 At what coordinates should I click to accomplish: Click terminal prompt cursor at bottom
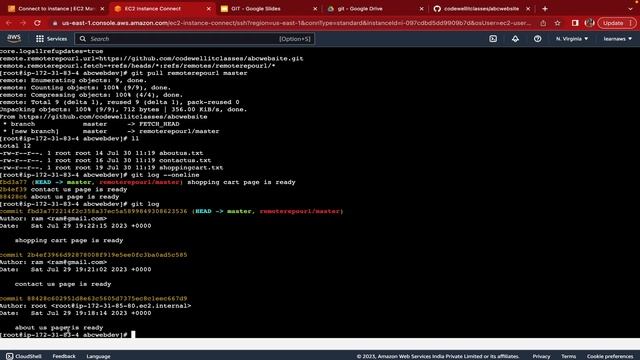click(x=133, y=335)
